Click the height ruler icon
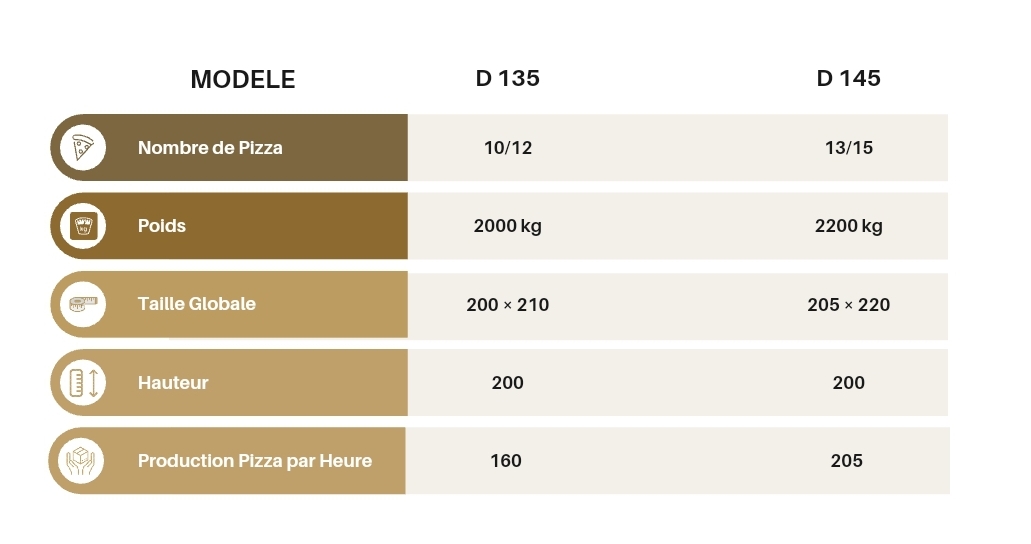This screenshot has height=544, width=1031. point(83,383)
